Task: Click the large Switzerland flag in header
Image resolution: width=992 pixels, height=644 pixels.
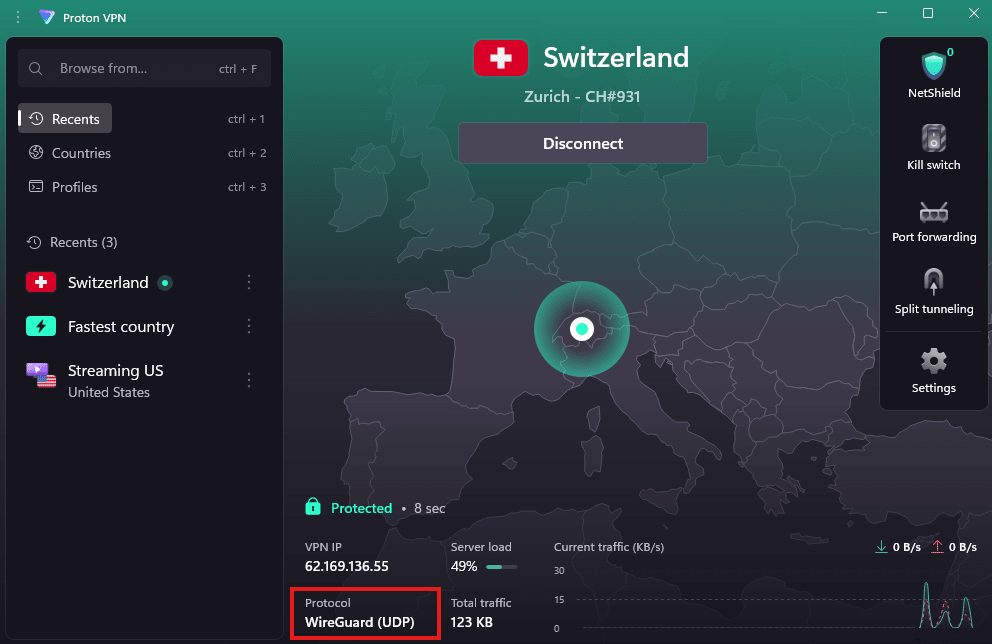Action: tap(500, 58)
